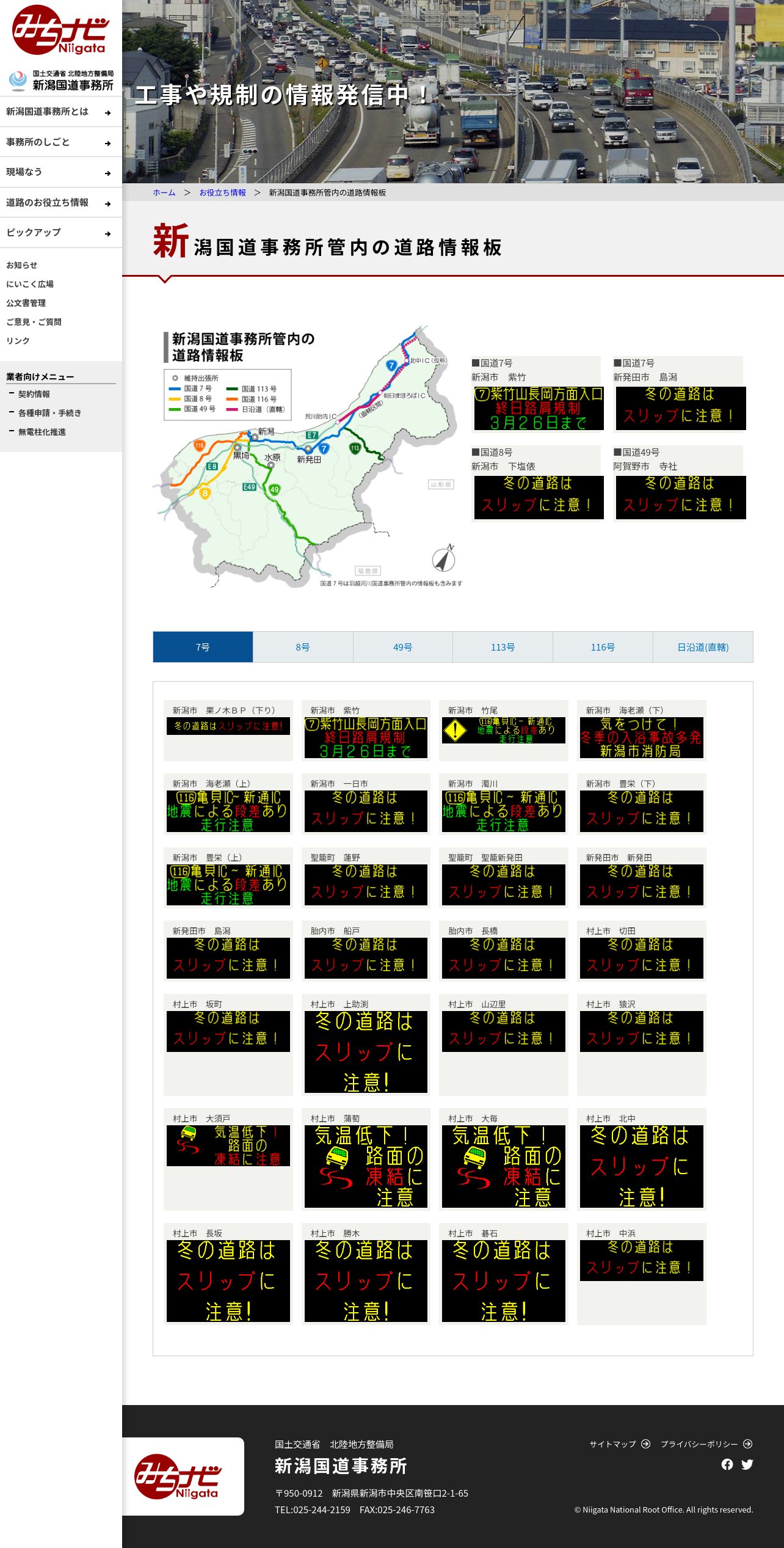Open 豊栄(上) sign board
784x1548 pixels.
point(228,885)
